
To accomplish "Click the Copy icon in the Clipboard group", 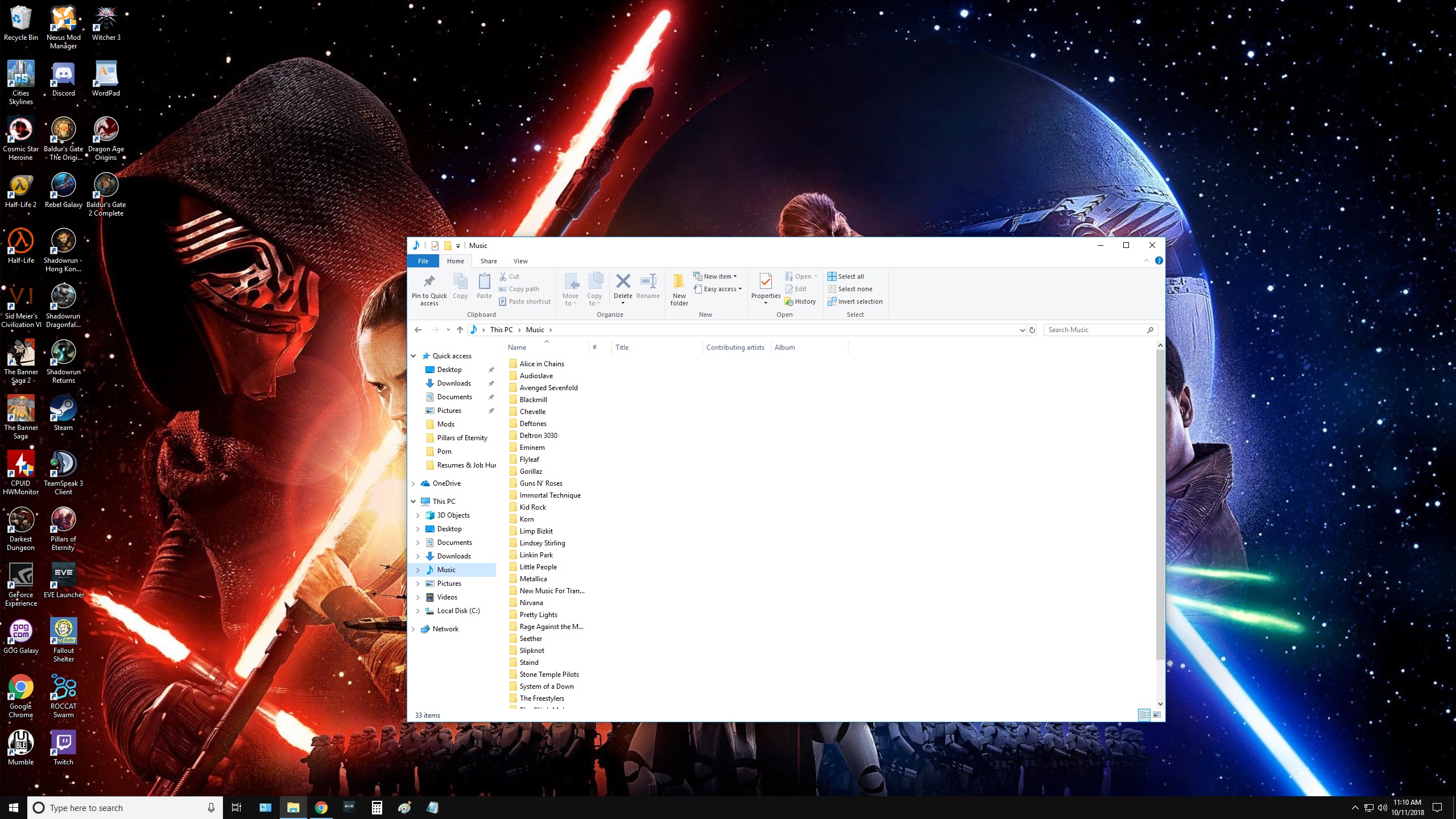I will click(x=460, y=281).
